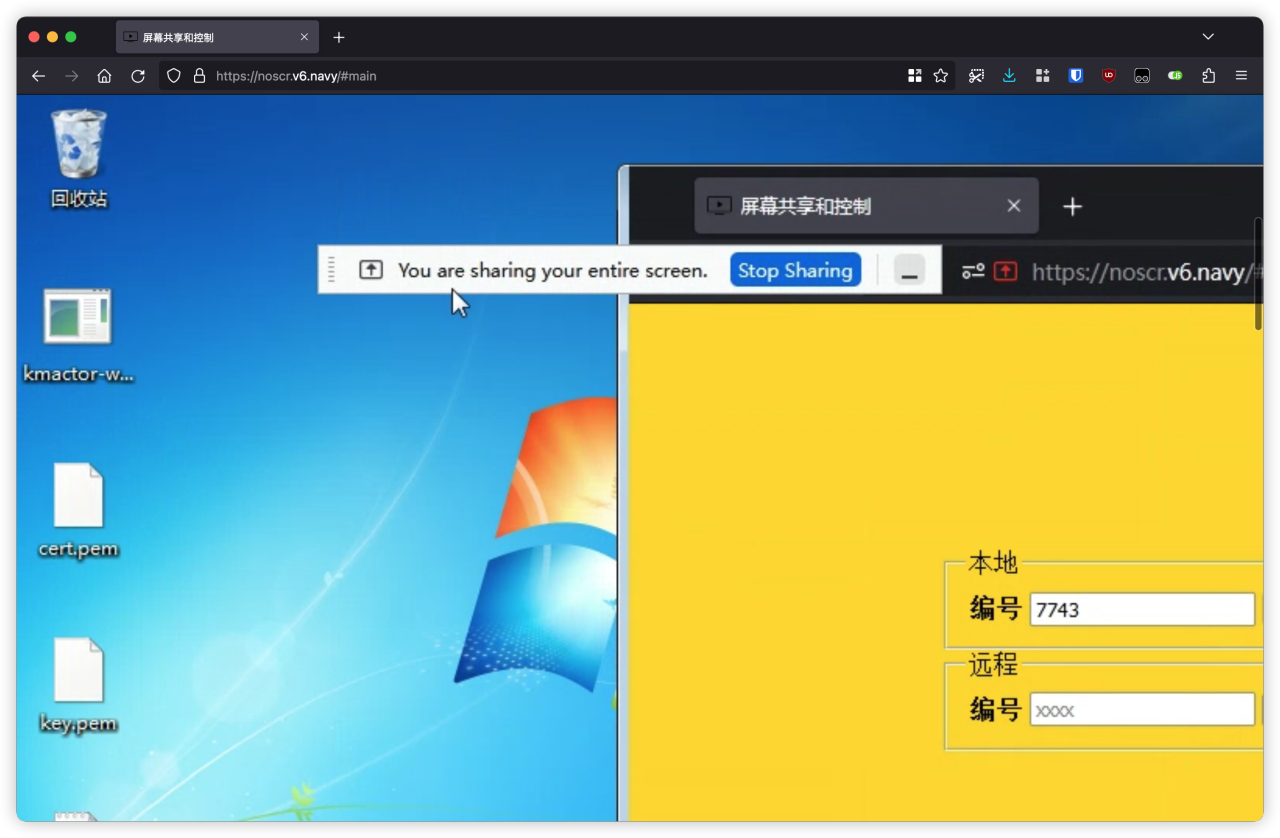The image size is (1280, 838).
Task: Click the 'You are sharing your entire screen.' text
Action: point(553,270)
